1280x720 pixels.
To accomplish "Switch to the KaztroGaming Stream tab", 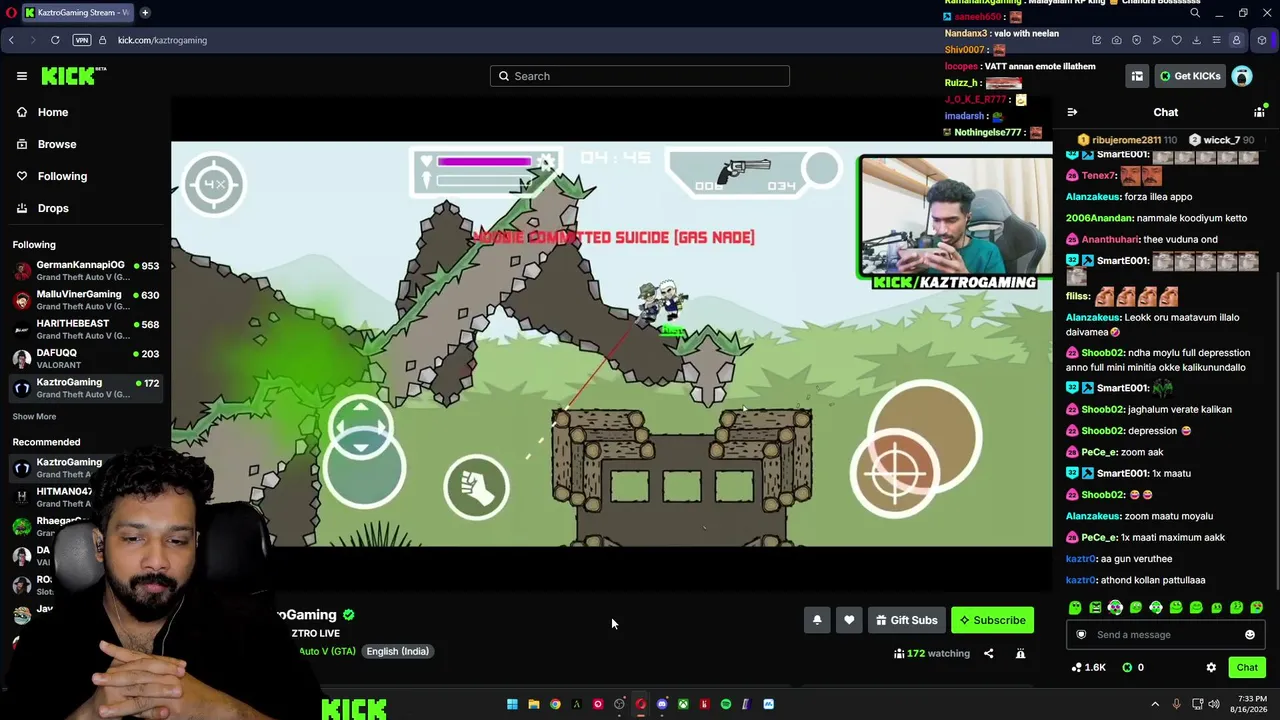I will click(x=77, y=13).
